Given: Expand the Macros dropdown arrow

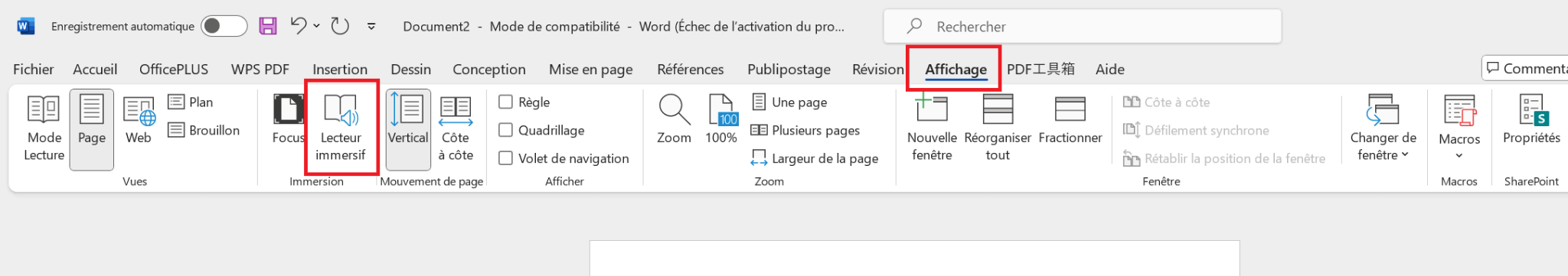Looking at the screenshot, I should (1459, 156).
